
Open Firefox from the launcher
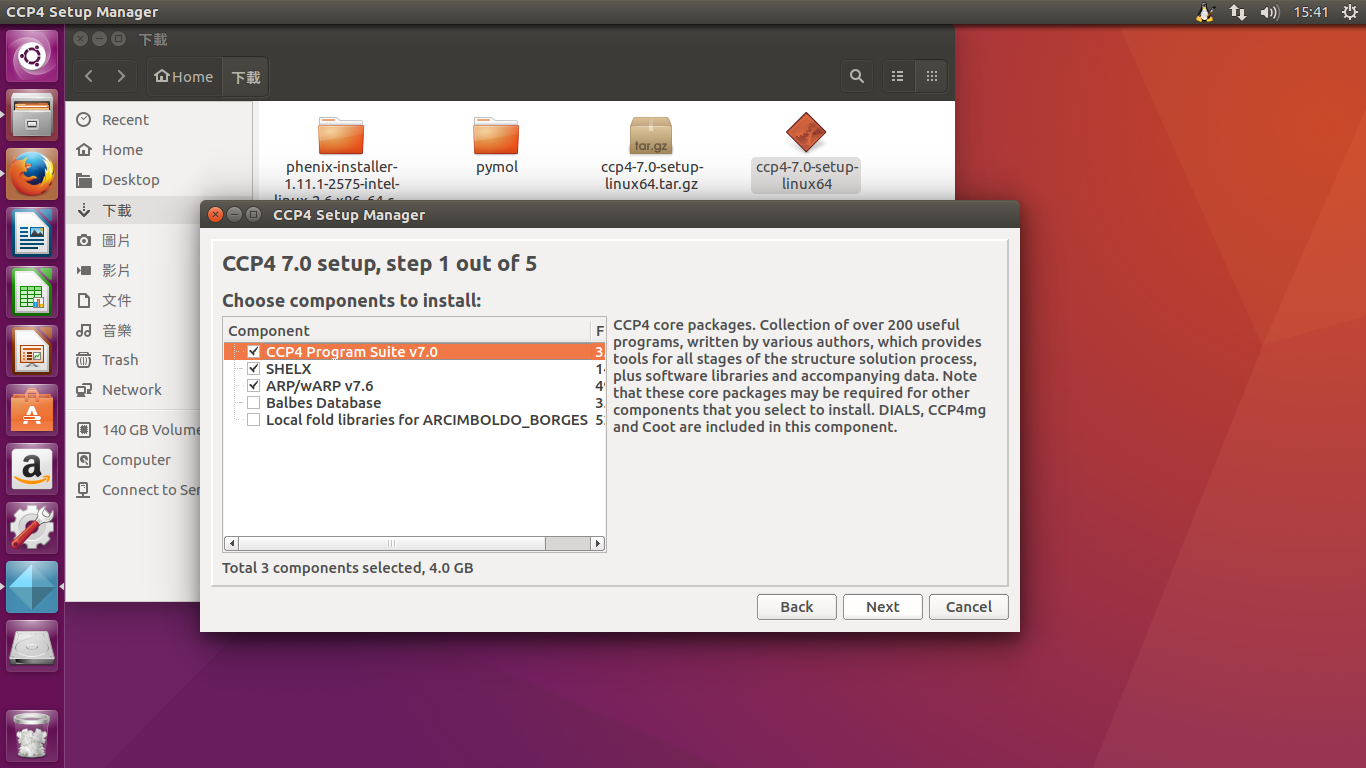(32, 173)
